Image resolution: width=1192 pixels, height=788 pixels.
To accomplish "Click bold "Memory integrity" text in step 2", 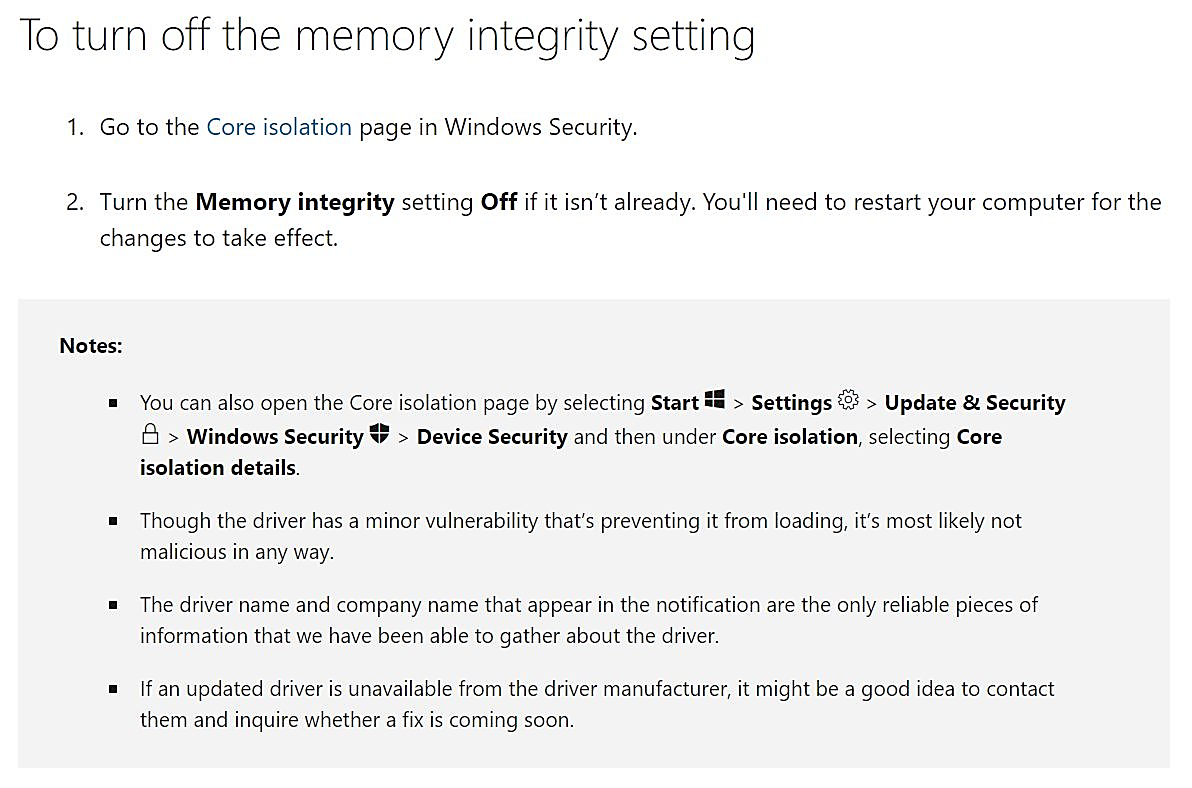I will coord(295,202).
